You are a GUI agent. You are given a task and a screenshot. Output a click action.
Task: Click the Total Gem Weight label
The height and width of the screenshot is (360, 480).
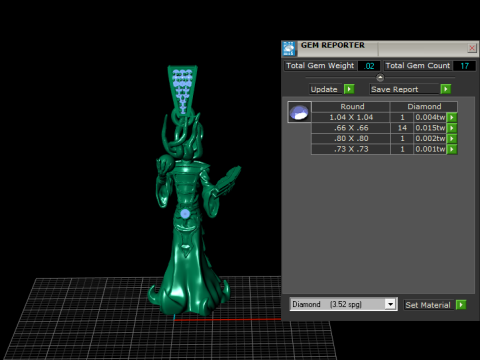click(x=320, y=66)
